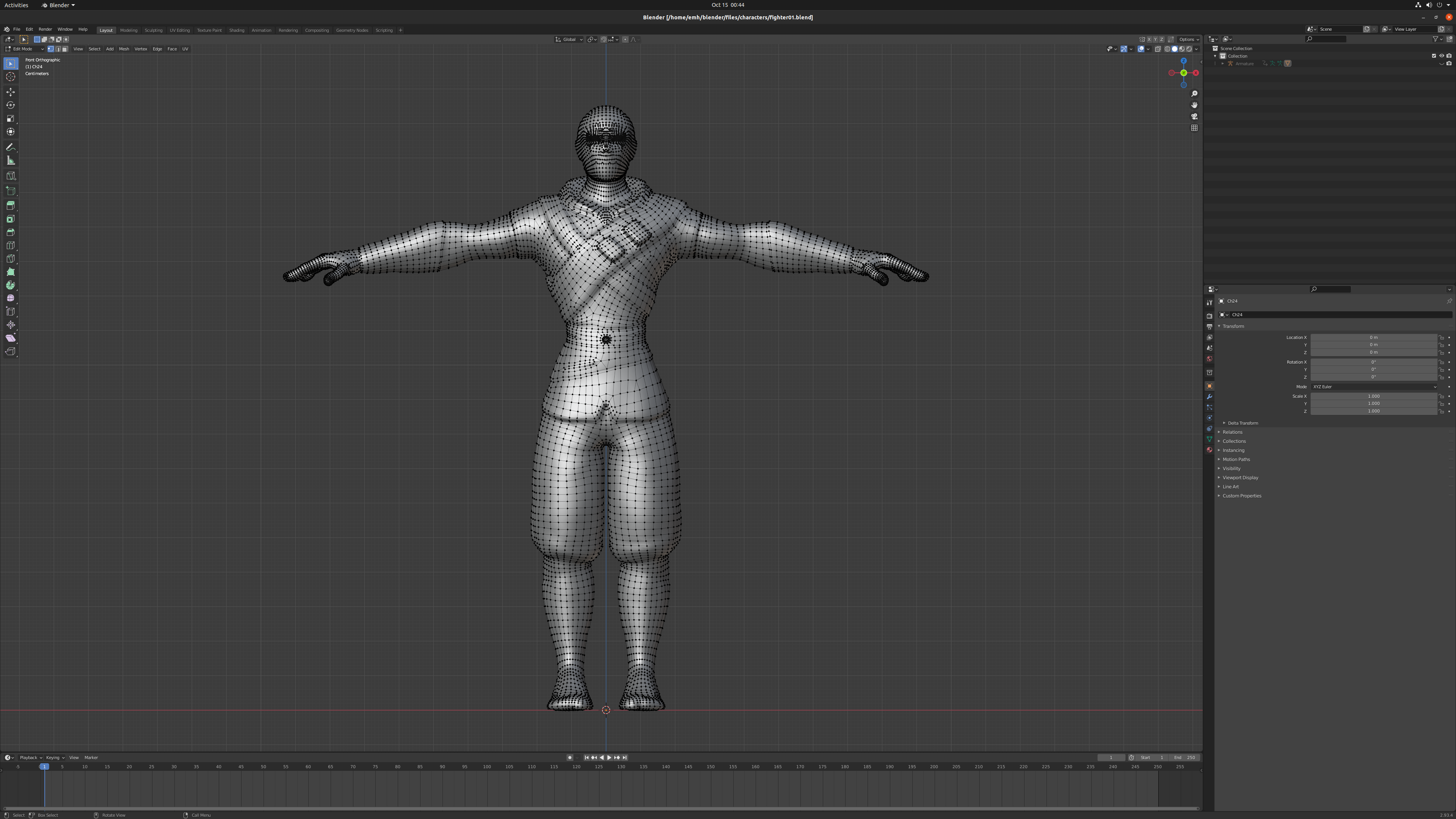Viewport: 1456px width, 819px height.
Task: Click the pan hand viewport gizmo
Action: (x=1194, y=105)
